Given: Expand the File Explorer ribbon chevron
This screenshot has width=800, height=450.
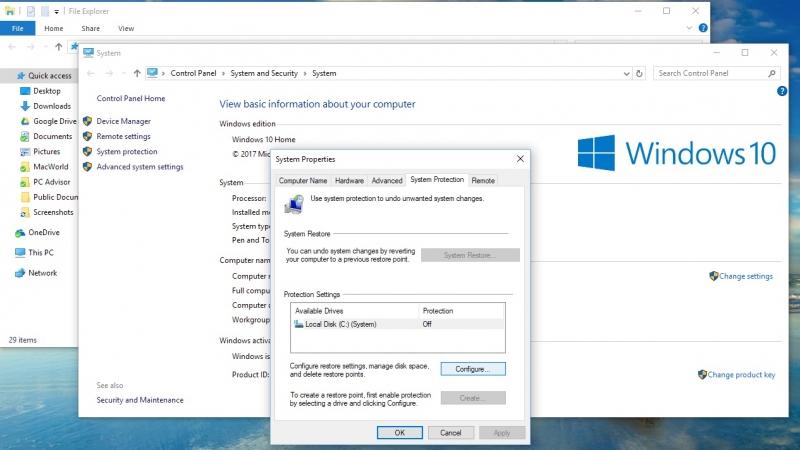Looking at the screenshot, I should [689, 28].
